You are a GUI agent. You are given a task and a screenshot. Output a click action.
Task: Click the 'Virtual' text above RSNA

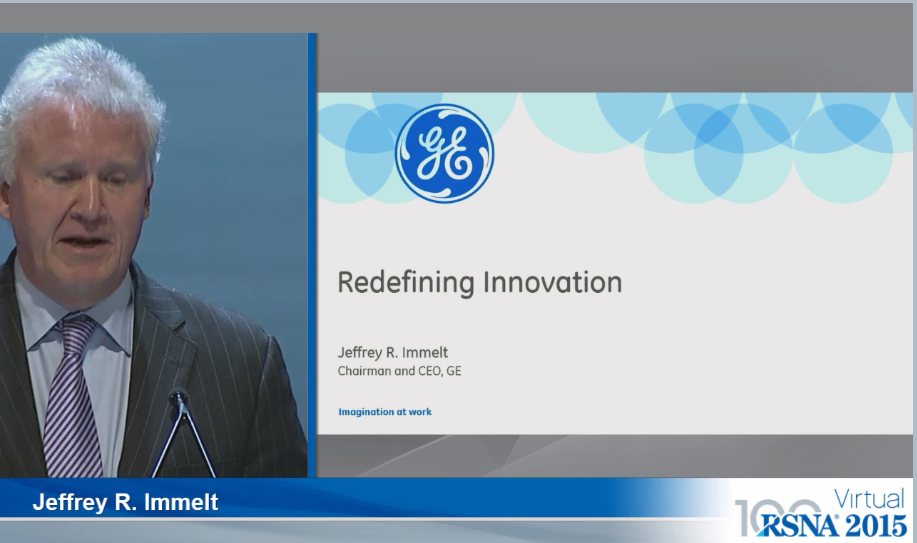pyautogui.click(x=869, y=499)
